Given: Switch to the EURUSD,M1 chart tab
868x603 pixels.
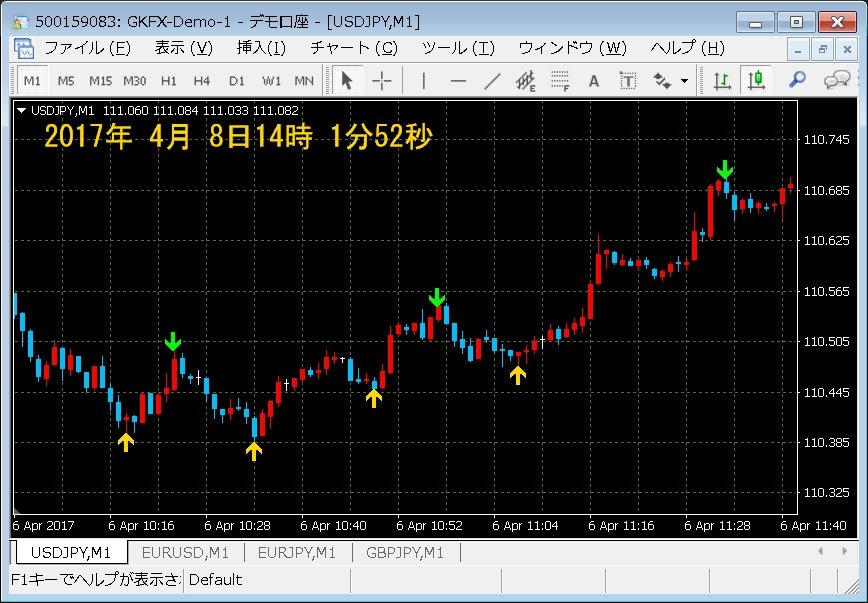Looking at the screenshot, I should 185,553.
